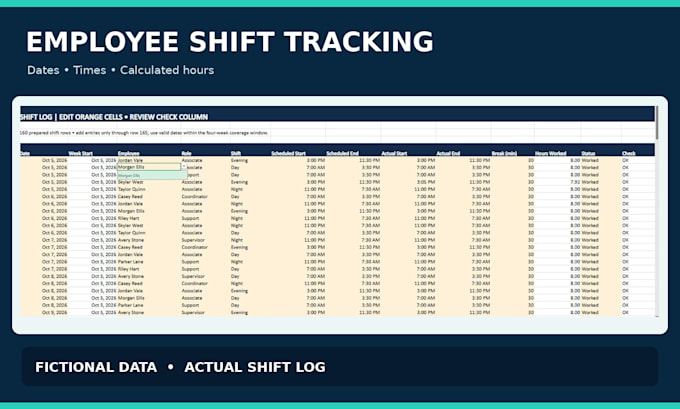Select Casey Reed in the Oct 6 row
This screenshot has height=409, width=680.
point(130,196)
